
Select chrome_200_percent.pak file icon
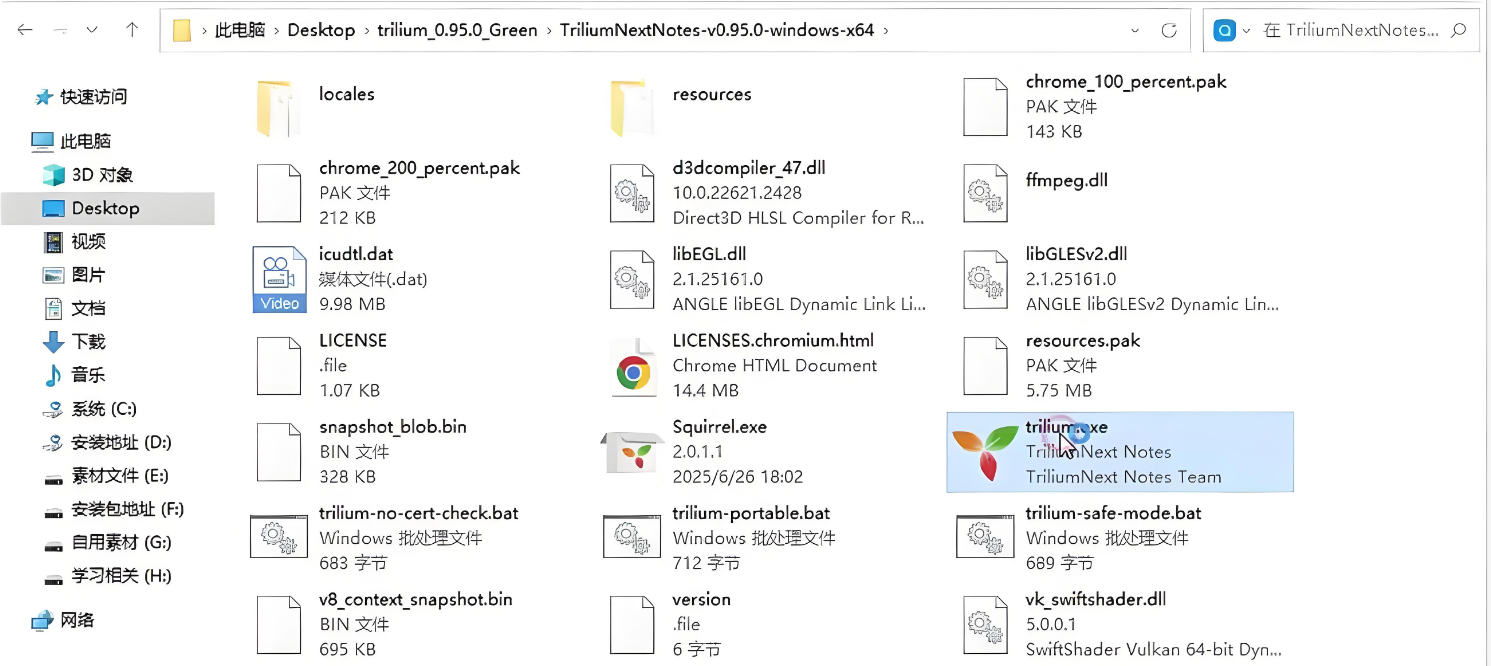(x=279, y=193)
